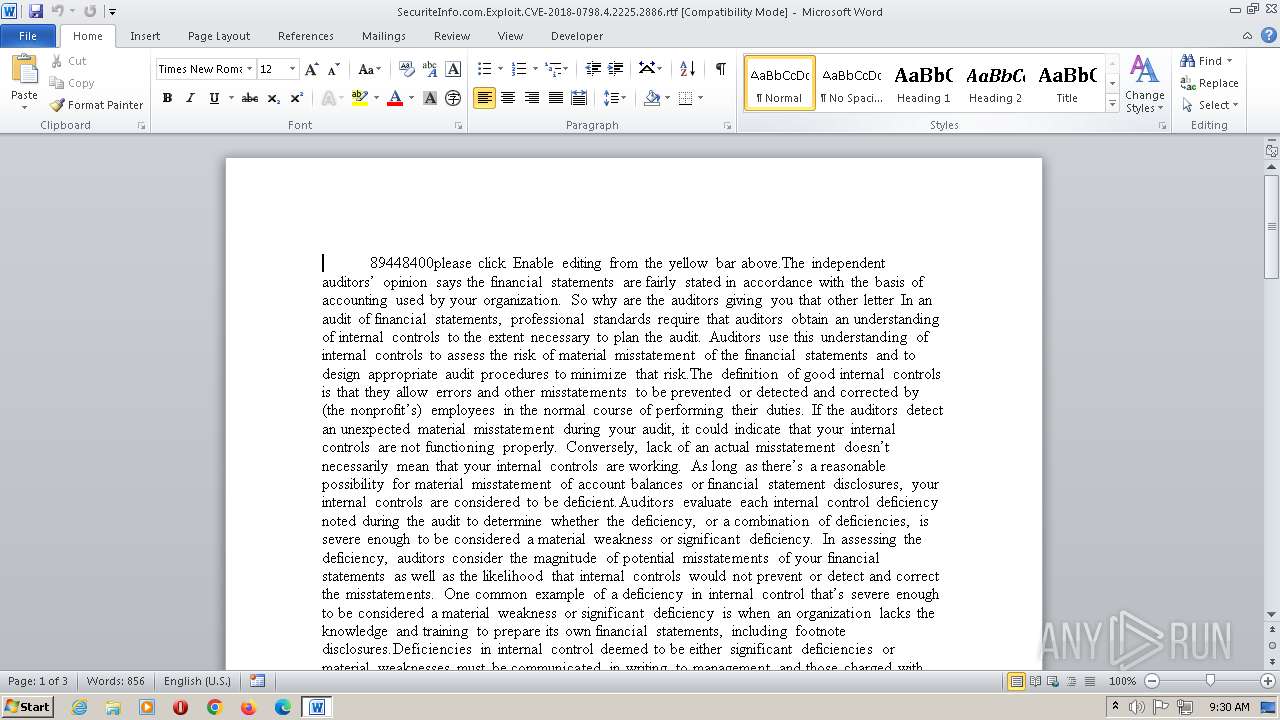
Task: Click the Grow Font icon
Action: pos(312,69)
